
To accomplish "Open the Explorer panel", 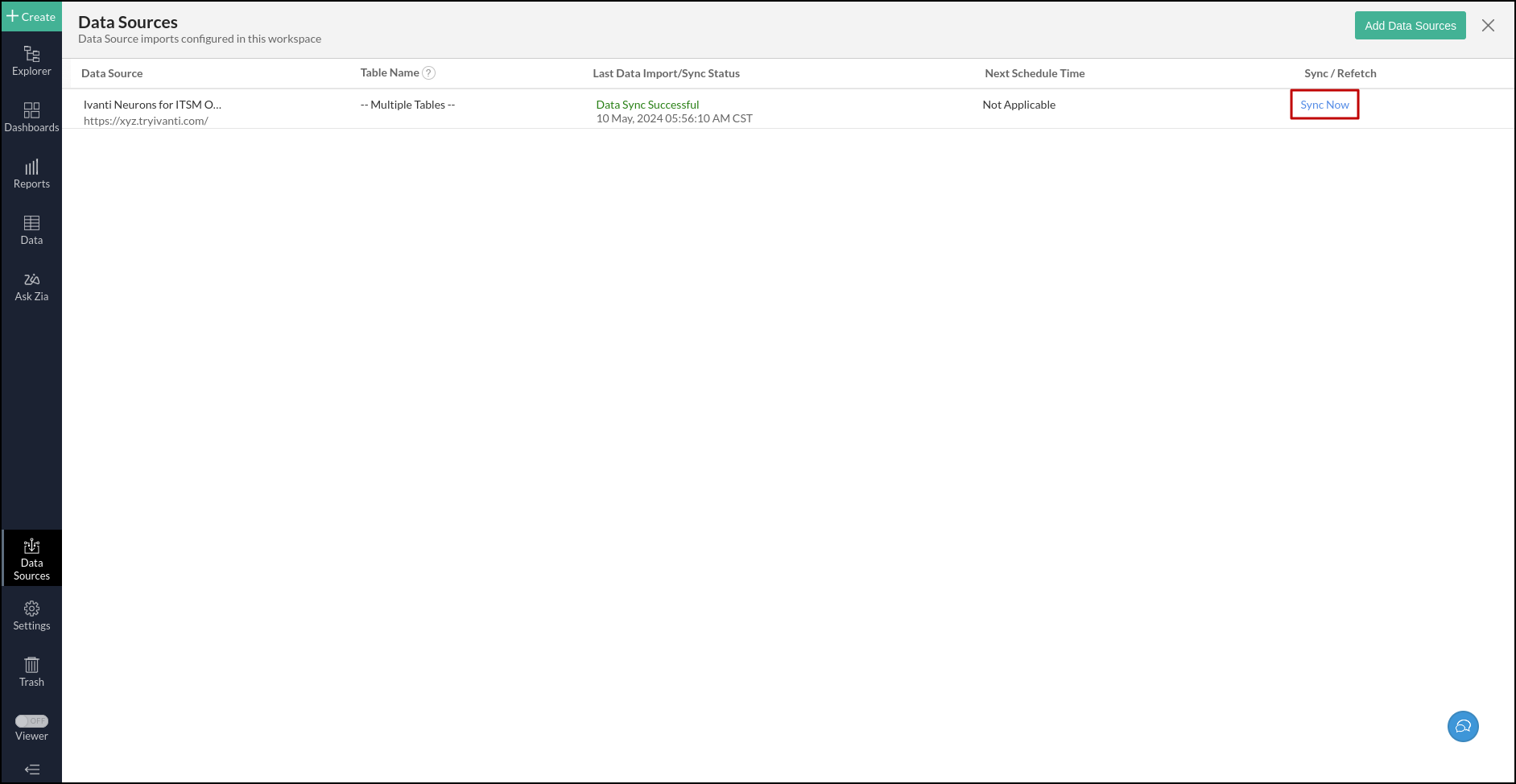I will [x=31, y=60].
